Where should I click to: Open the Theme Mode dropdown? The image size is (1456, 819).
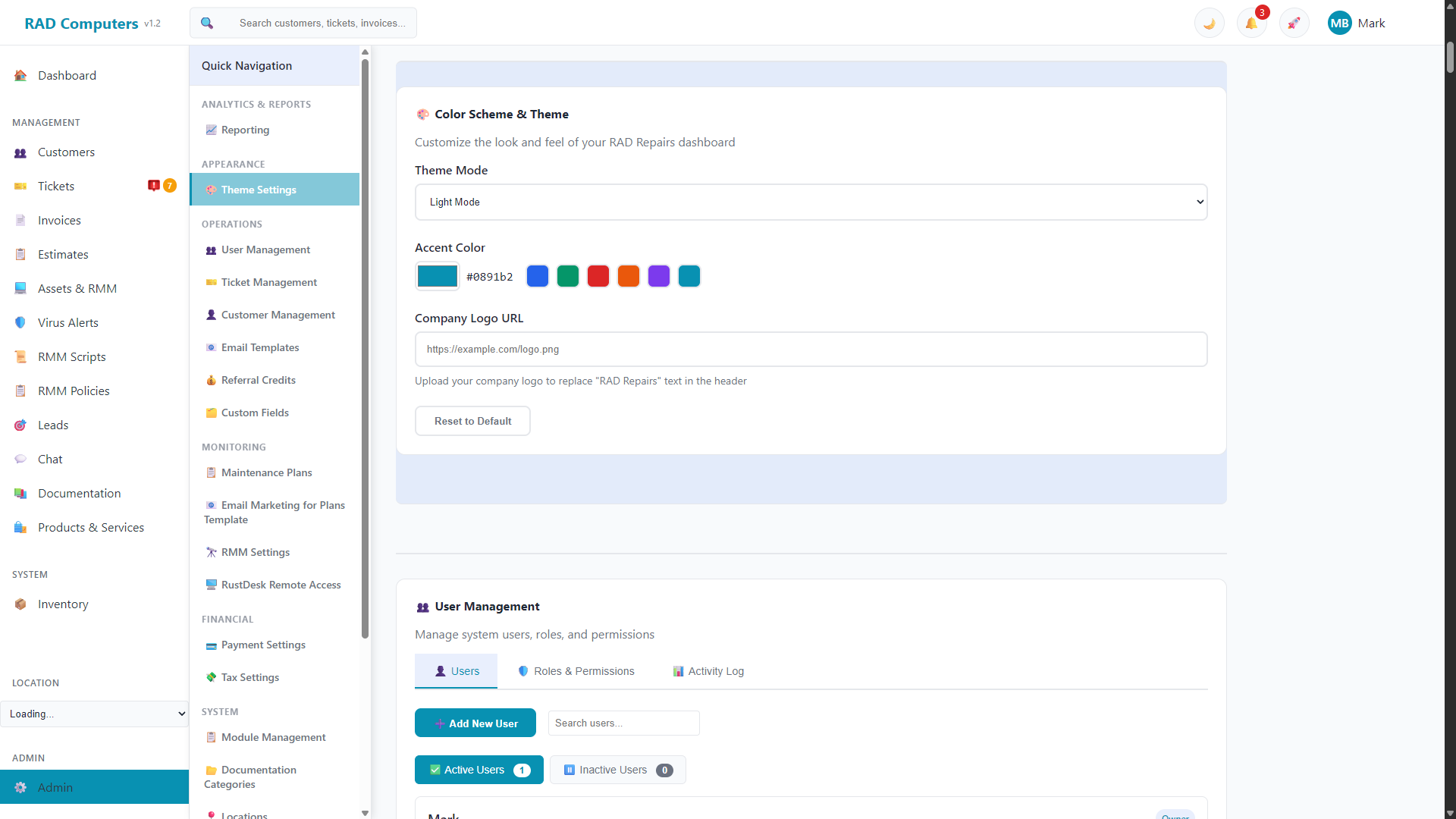[811, 202]
